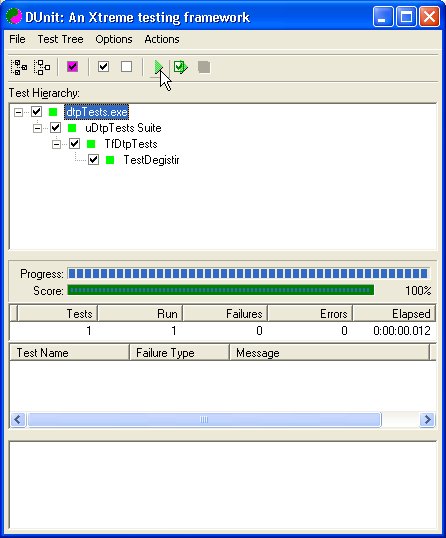Click the Select All Tests toolbar icon

pyautogui.click(x=19, y=67)
